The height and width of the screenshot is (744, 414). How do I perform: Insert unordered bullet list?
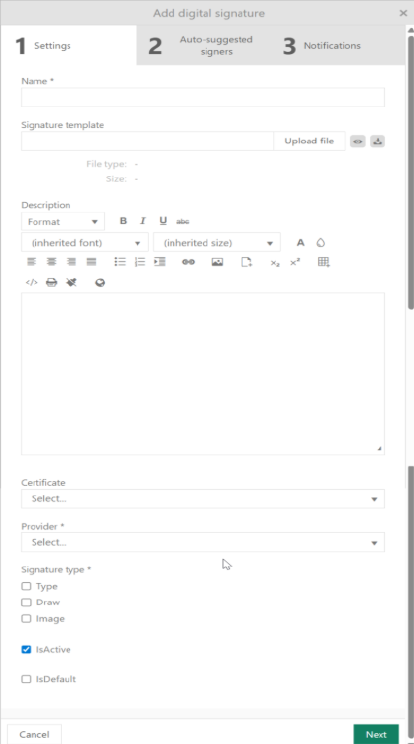[x=120, y=261]
